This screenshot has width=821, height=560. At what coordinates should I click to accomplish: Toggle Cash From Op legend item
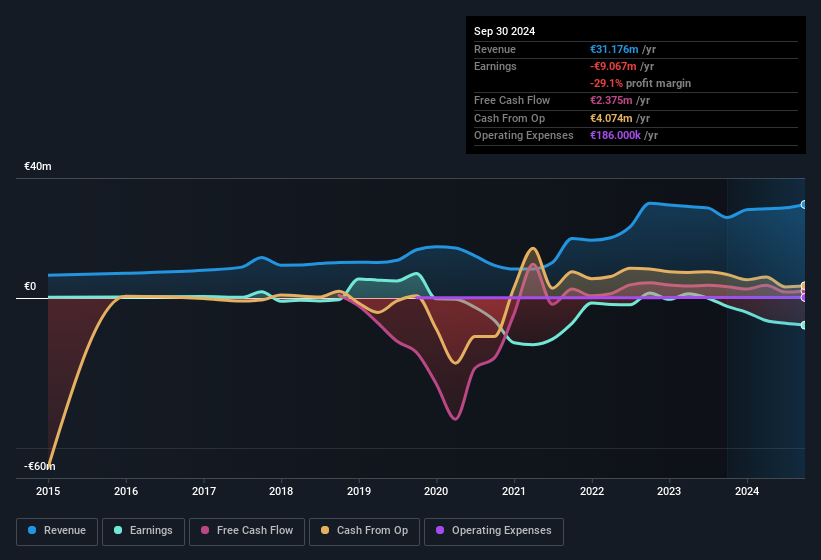coord(362,531)
